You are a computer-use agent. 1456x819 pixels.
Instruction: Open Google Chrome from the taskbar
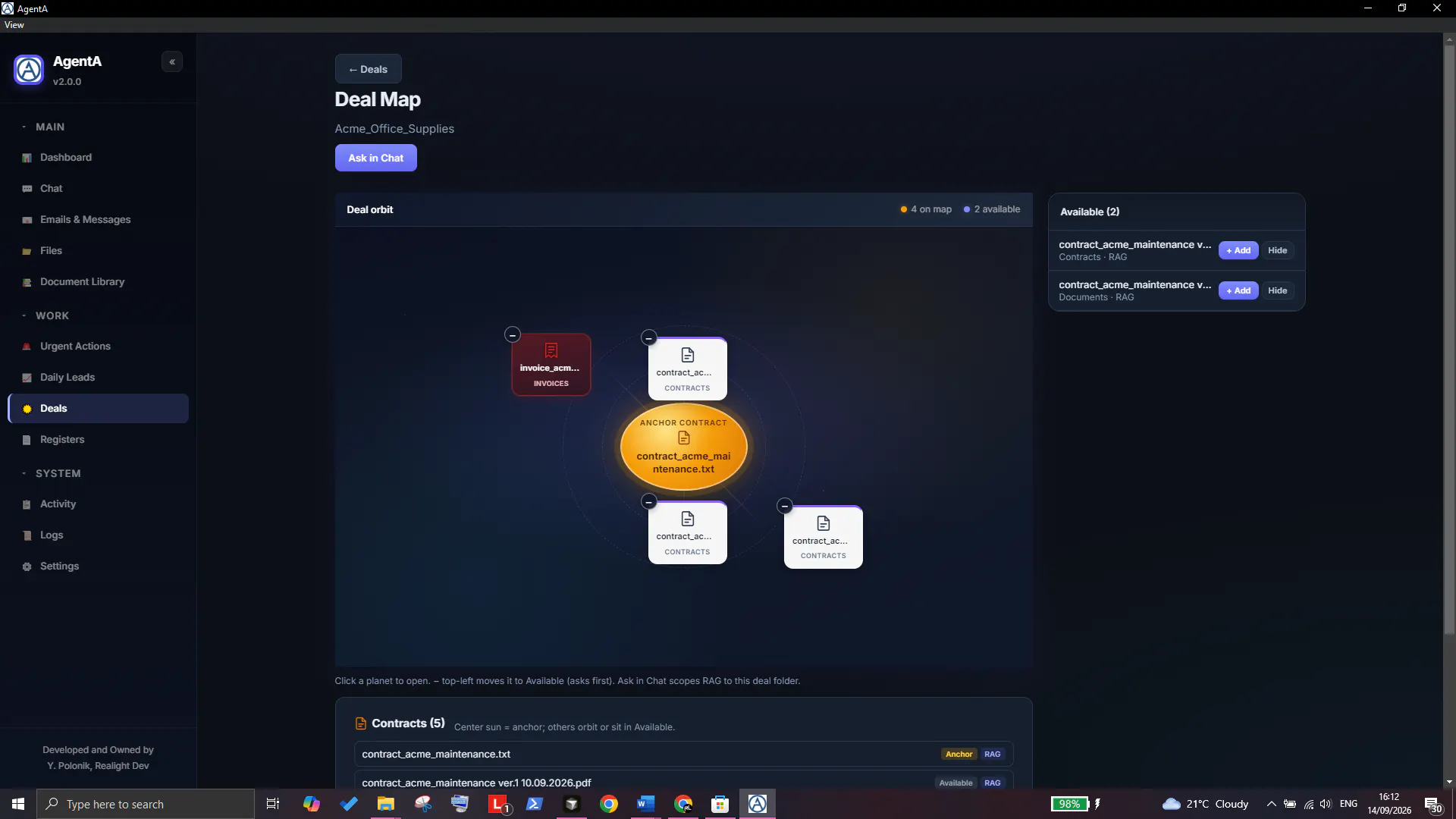click(608, 804)
